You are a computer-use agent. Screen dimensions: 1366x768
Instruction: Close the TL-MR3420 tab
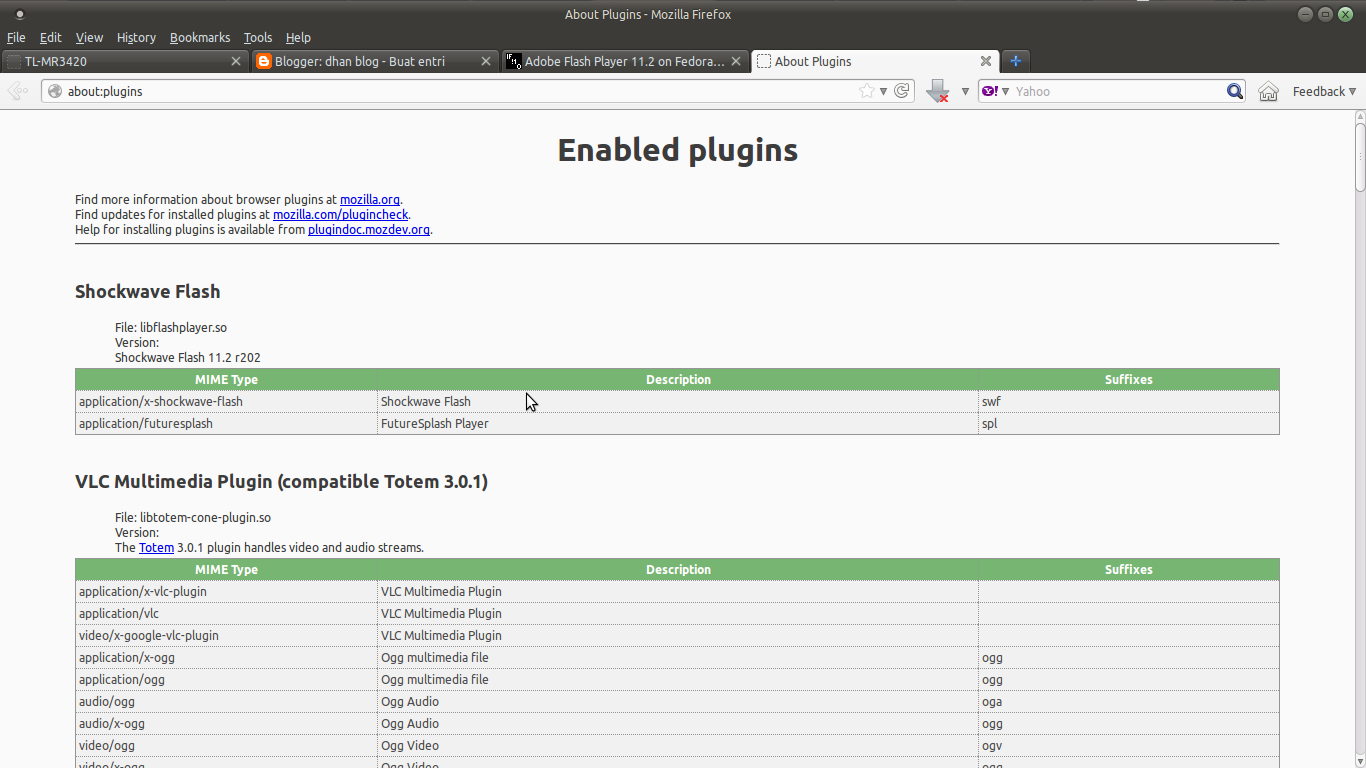236,61
